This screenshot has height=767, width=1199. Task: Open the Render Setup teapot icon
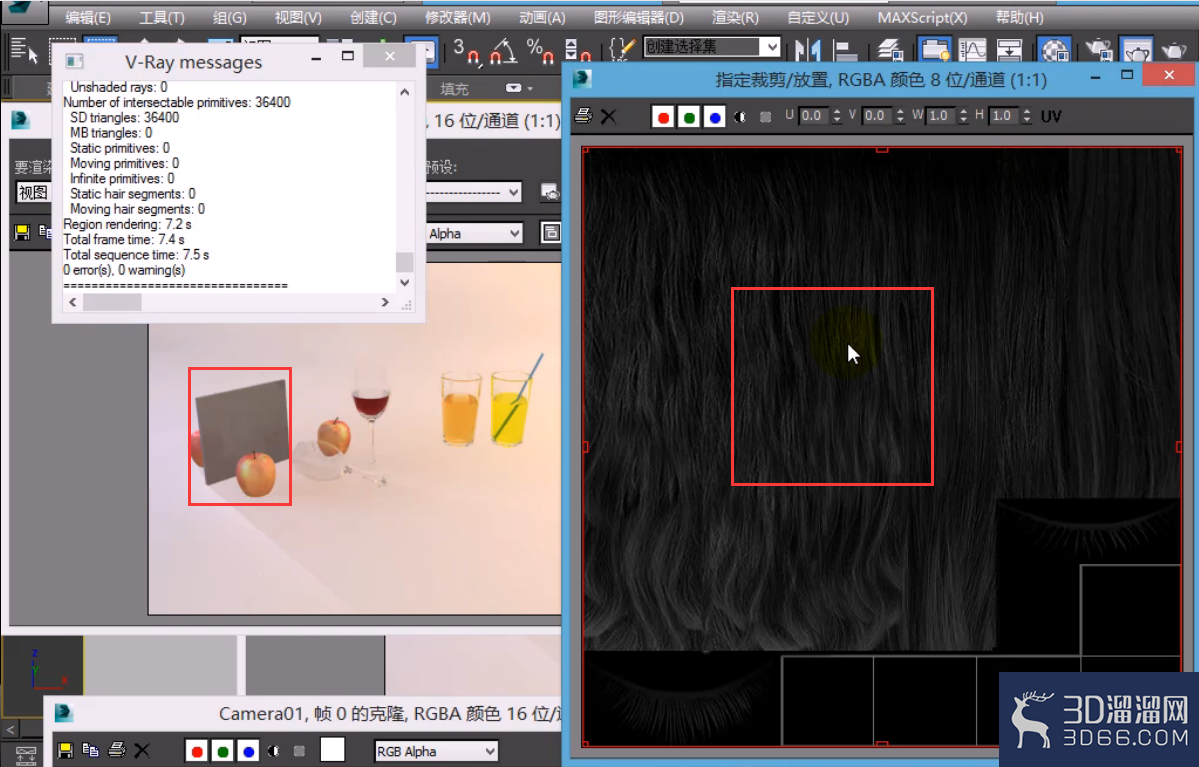tap(1098, 50)
